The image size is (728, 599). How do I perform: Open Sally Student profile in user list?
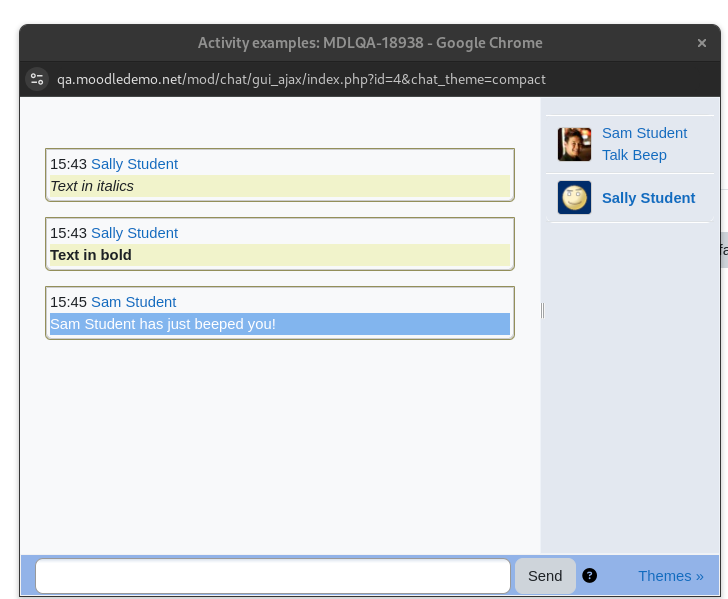(x=649, y=198)
